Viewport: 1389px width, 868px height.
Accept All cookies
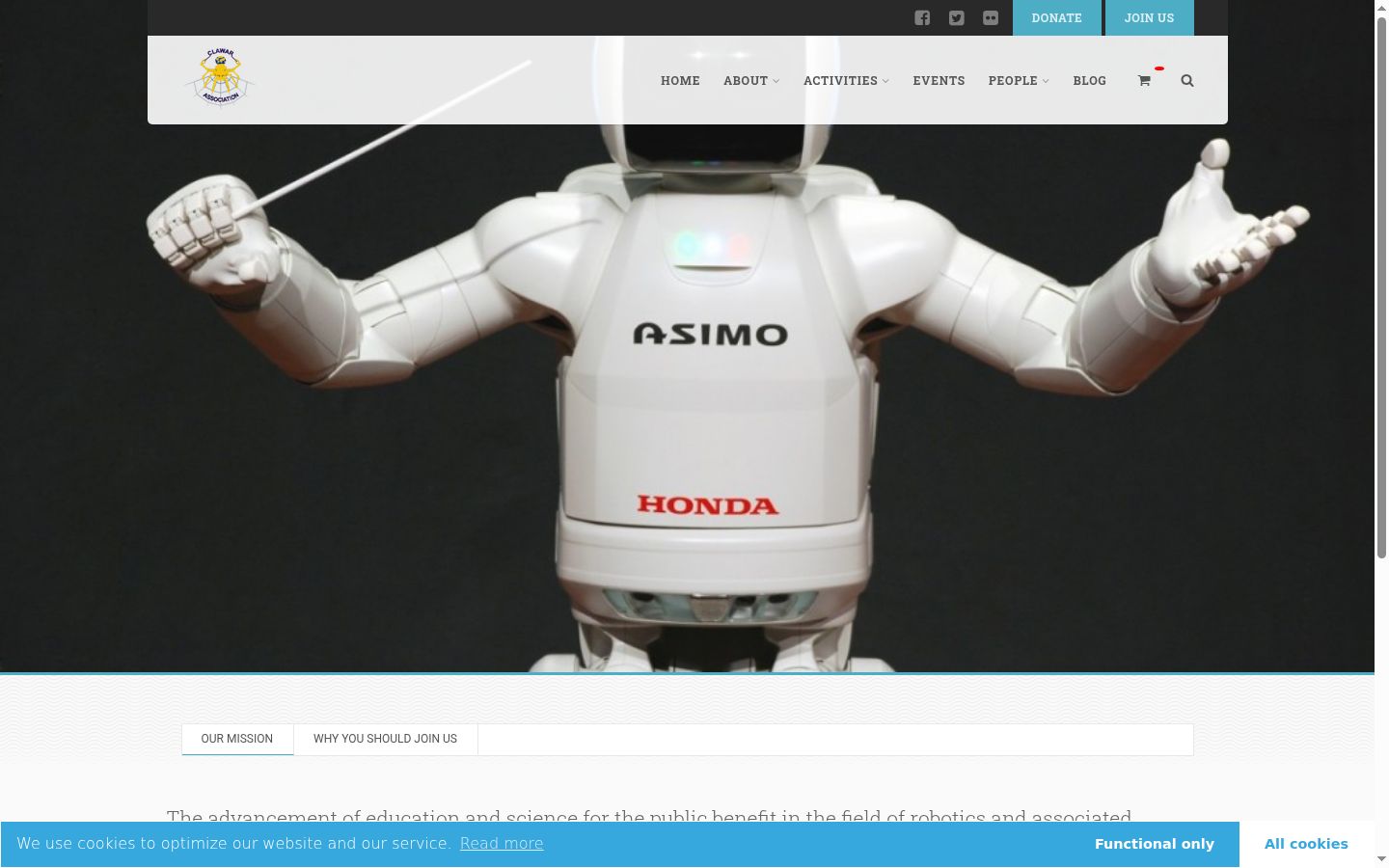point(1306,844)
